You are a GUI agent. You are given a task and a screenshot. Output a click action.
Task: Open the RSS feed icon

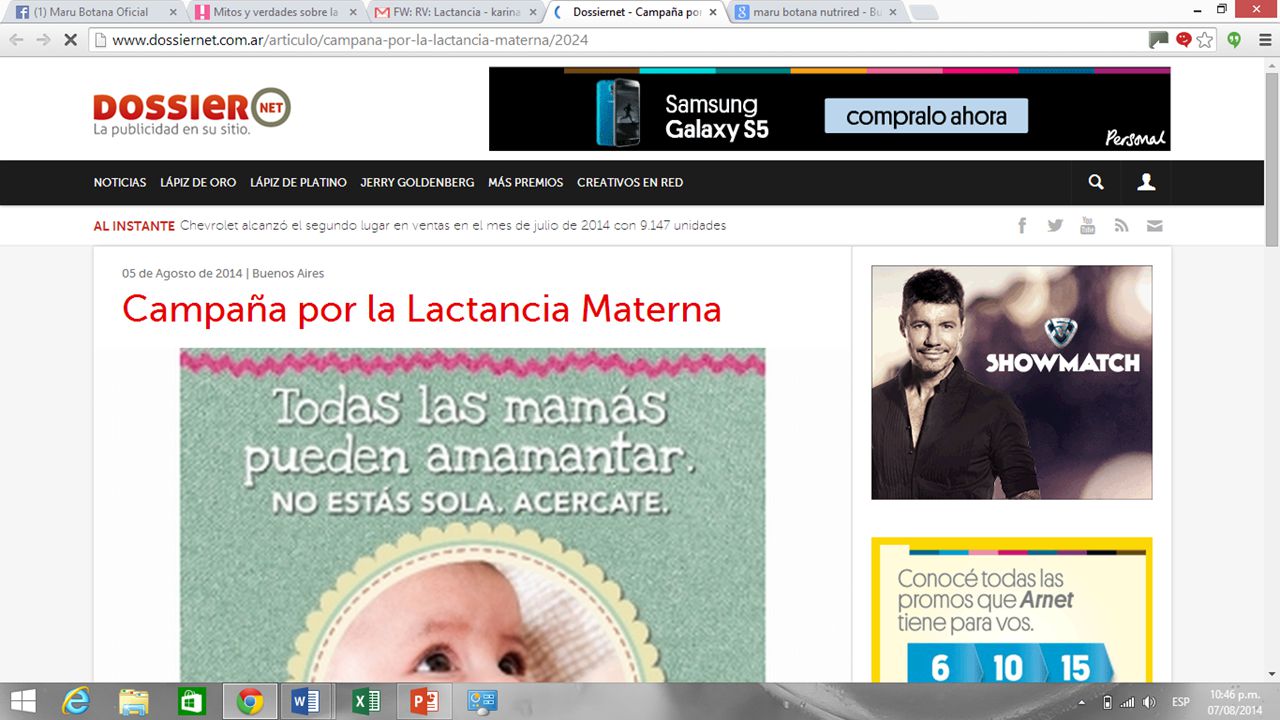[1121, 226]
